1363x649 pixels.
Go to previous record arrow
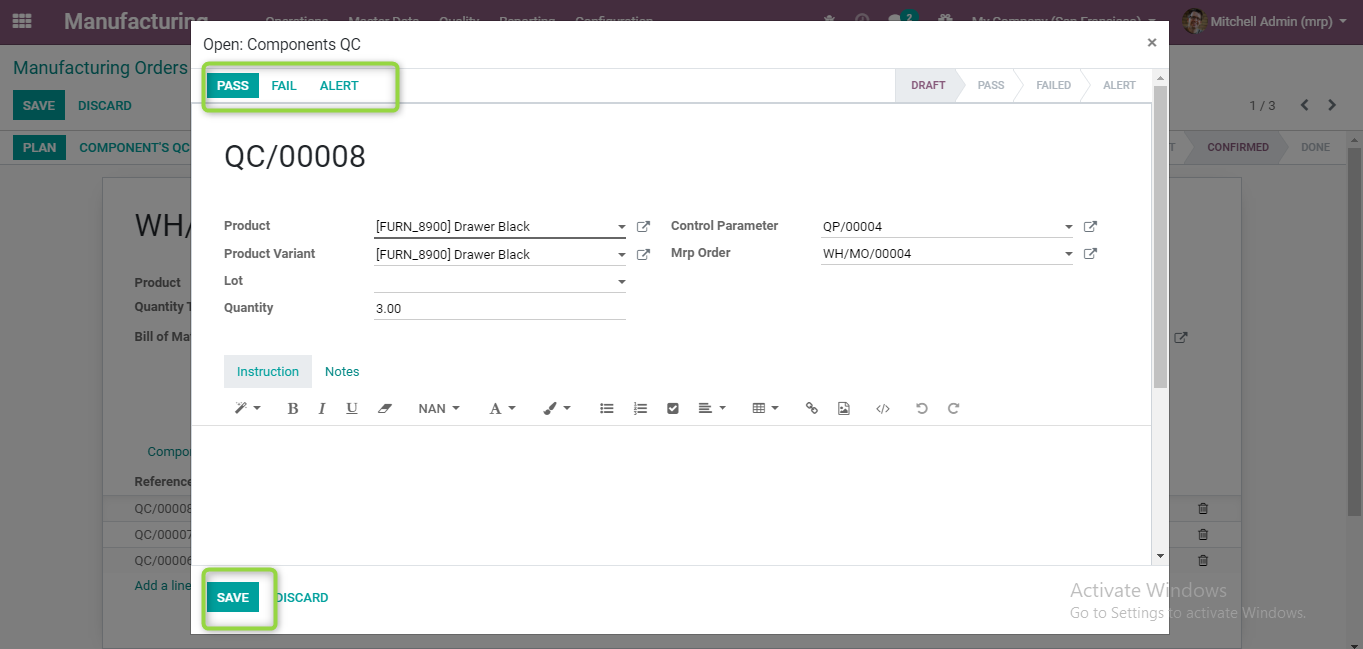(x=1304, y=105)
